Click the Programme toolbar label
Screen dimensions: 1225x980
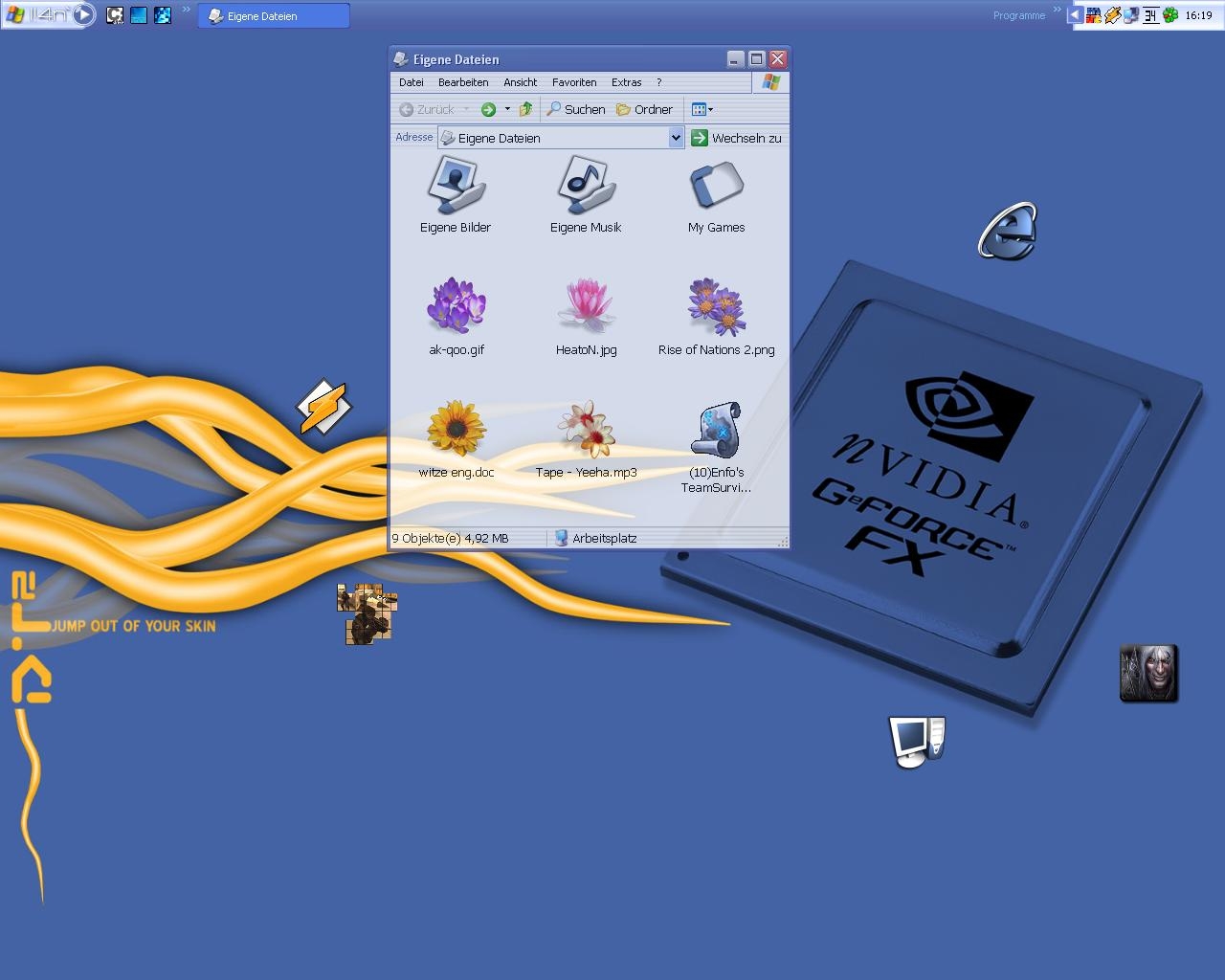click(x=1019, y=15)
